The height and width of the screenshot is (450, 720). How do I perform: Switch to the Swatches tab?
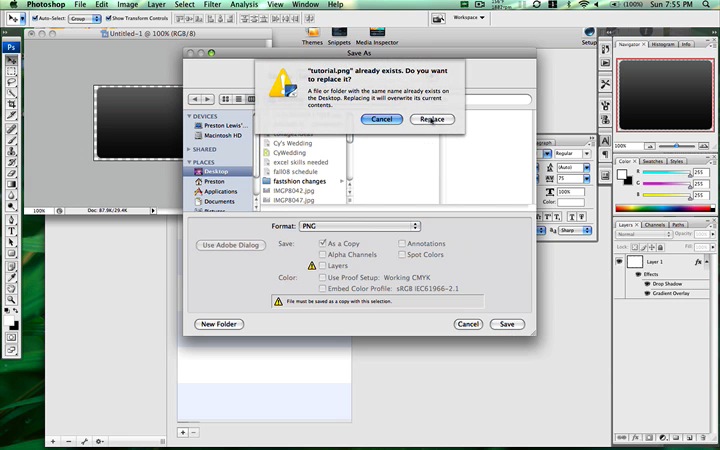[x=652, y=161]
